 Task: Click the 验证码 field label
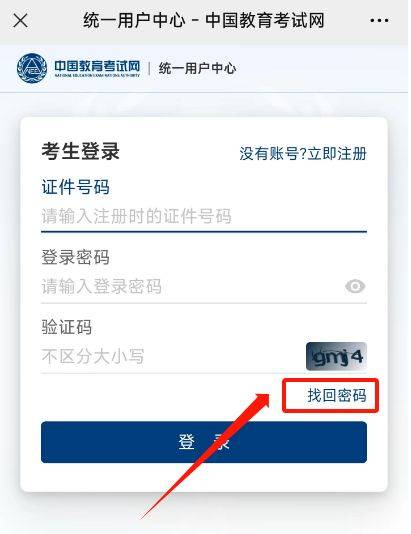(67, 327)
